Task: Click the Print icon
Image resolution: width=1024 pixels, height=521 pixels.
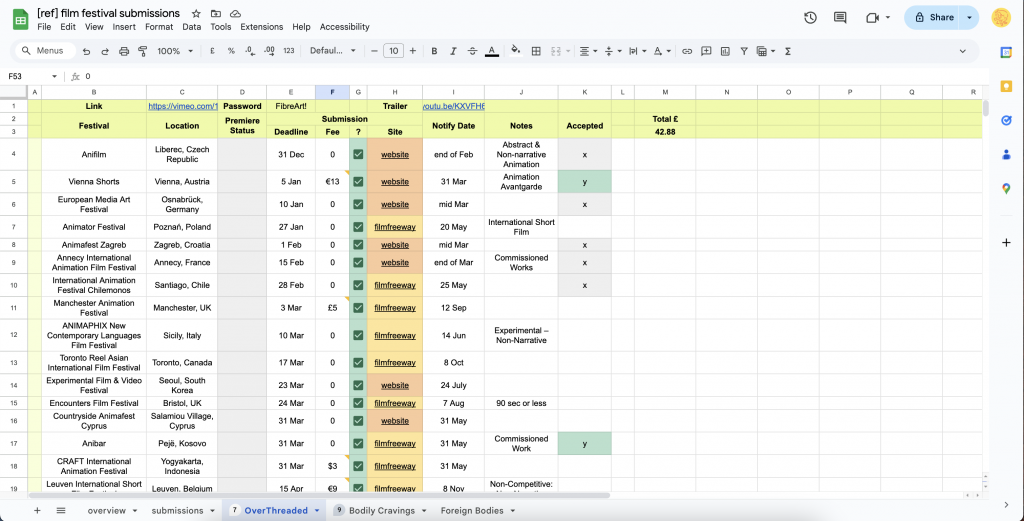Action: [124, 51]
